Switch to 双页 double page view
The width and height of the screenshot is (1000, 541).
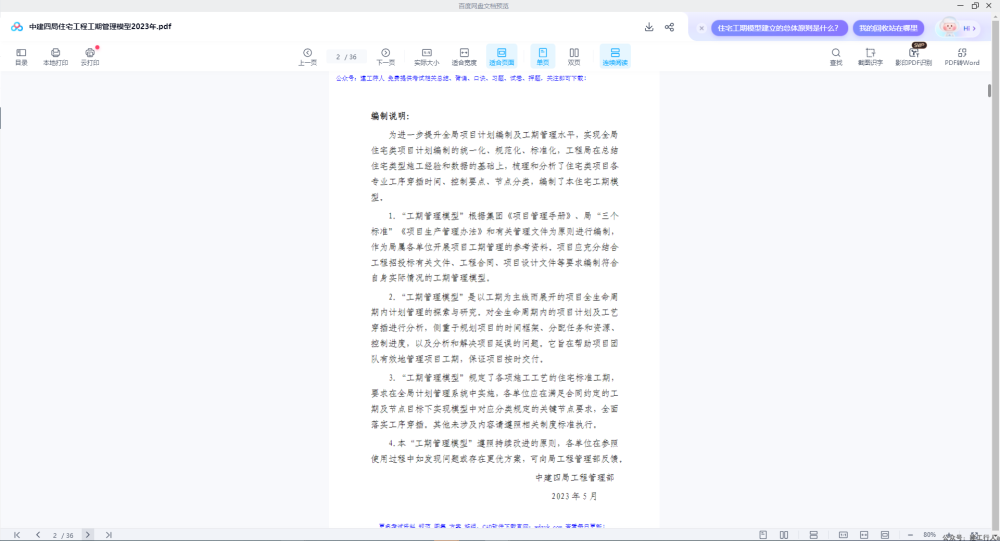[574, 56]
